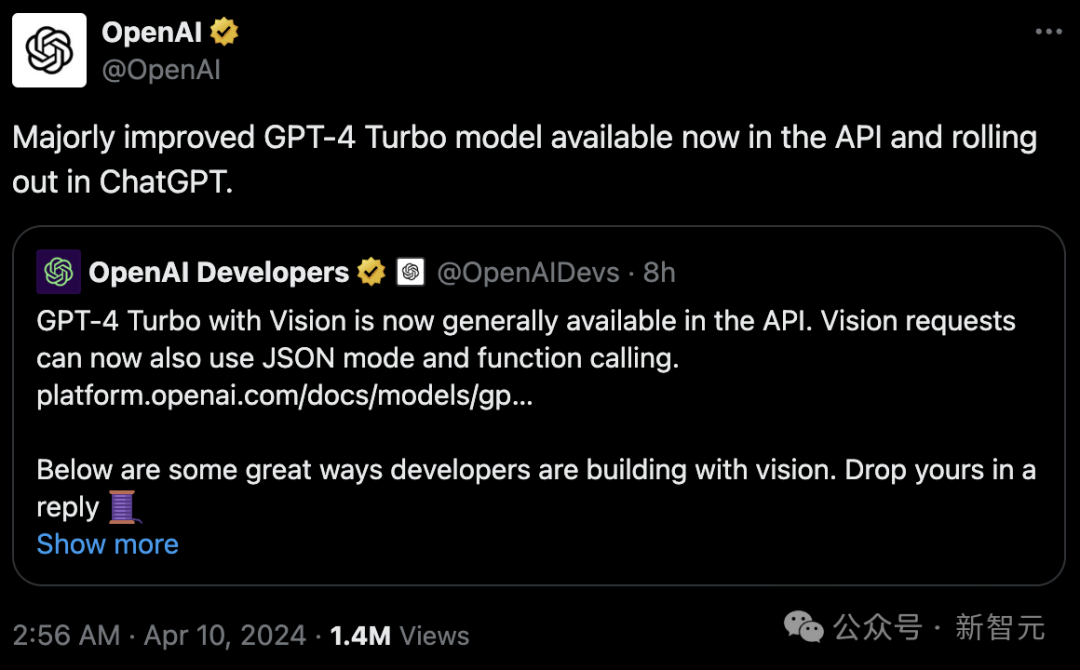This screenshot has width=1080, height=670.
Task: Click the gold verified badge beside OpenAI
Action: point(224,32)
